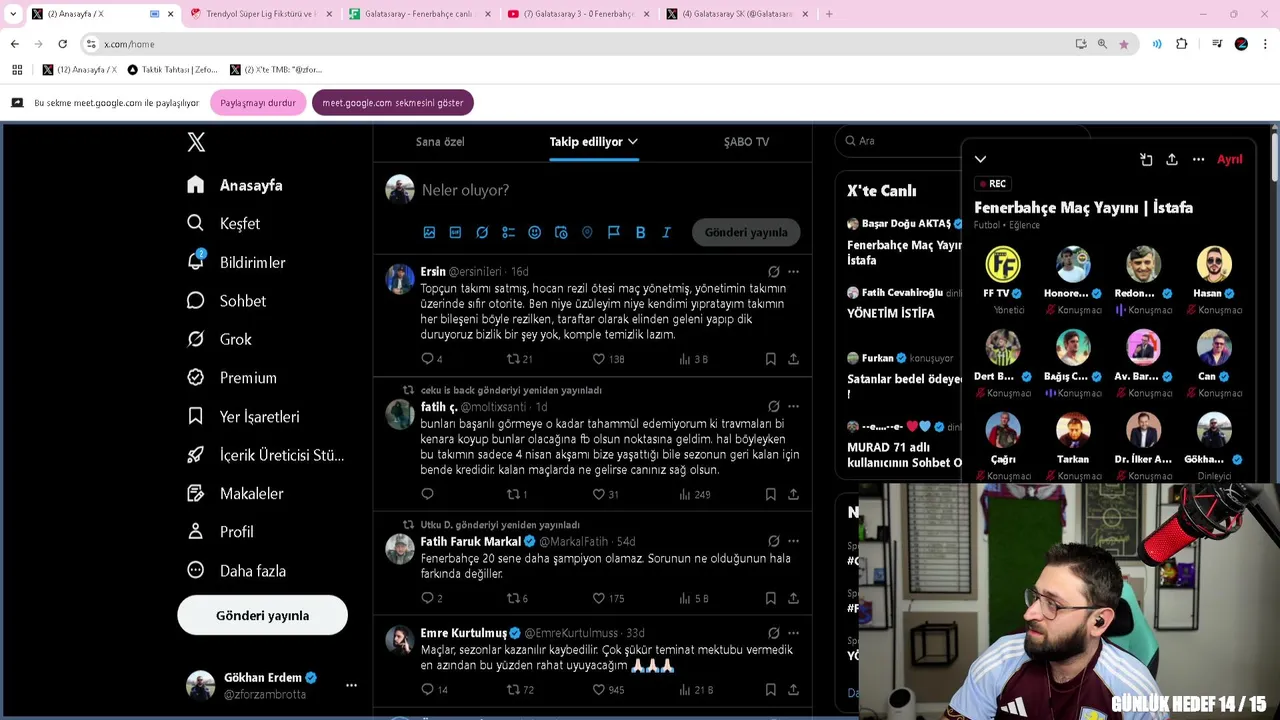Open more options on Ersin's post
The width and height of the screenshot is (1280, 720).
(793, 272)
